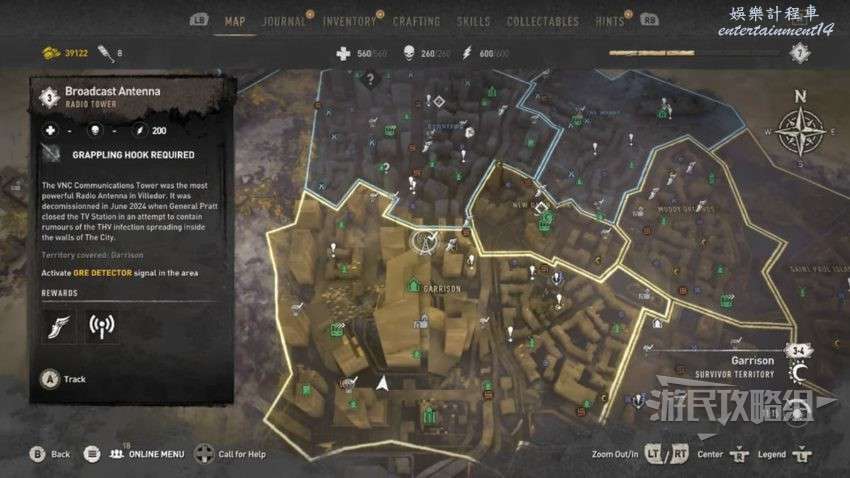The height and width of the screenshot is (478, 850).
Task: Select the winged boot reward icon
Action: [59, 326]
